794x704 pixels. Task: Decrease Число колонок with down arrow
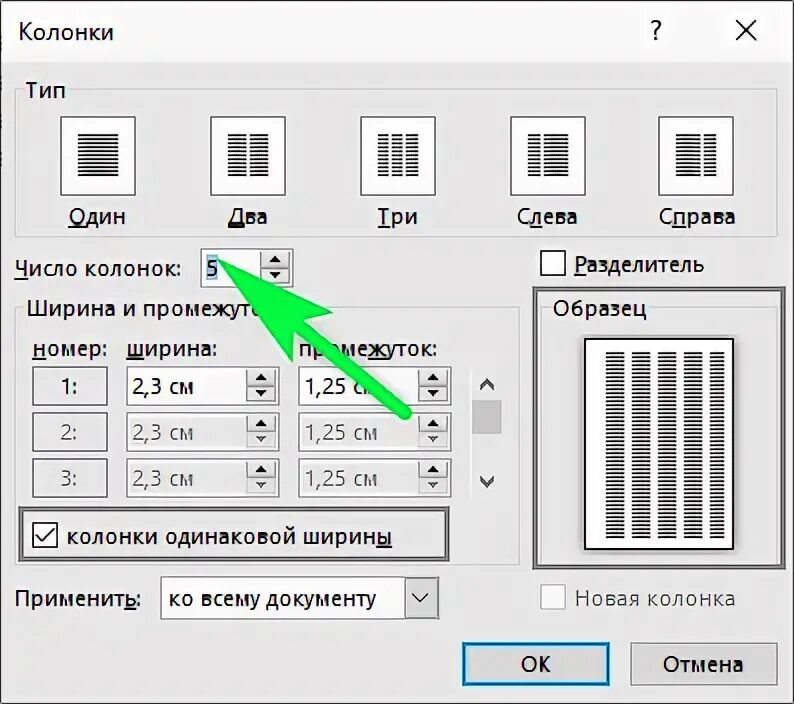coord(275,276)
